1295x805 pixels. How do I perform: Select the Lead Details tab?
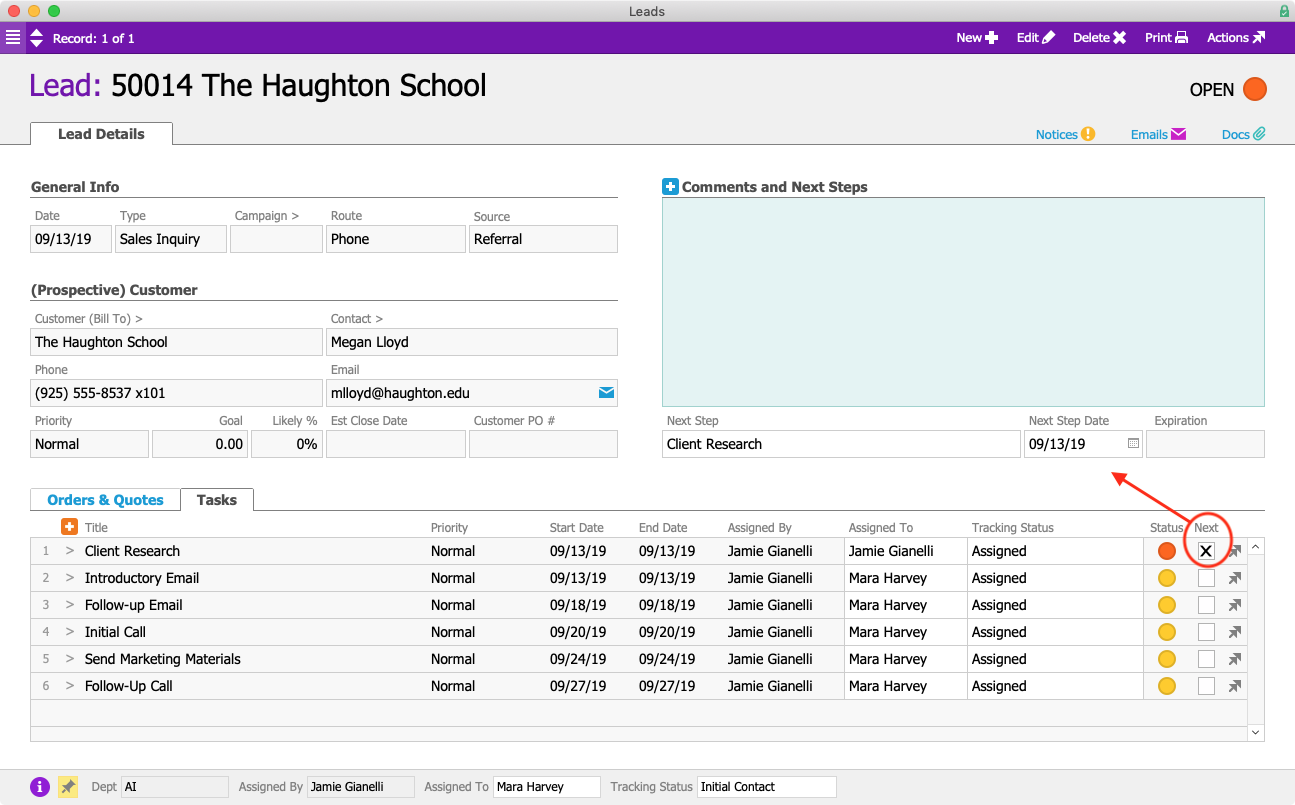coord(101,134)
